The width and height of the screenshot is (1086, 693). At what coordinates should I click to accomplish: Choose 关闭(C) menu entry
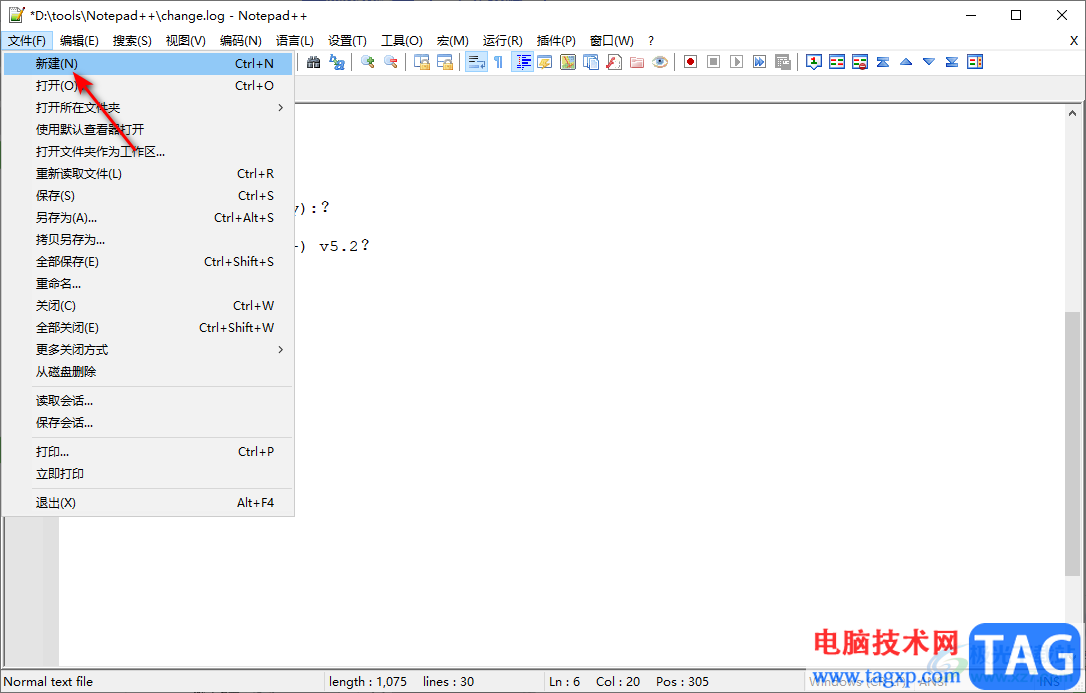[148, 305]
